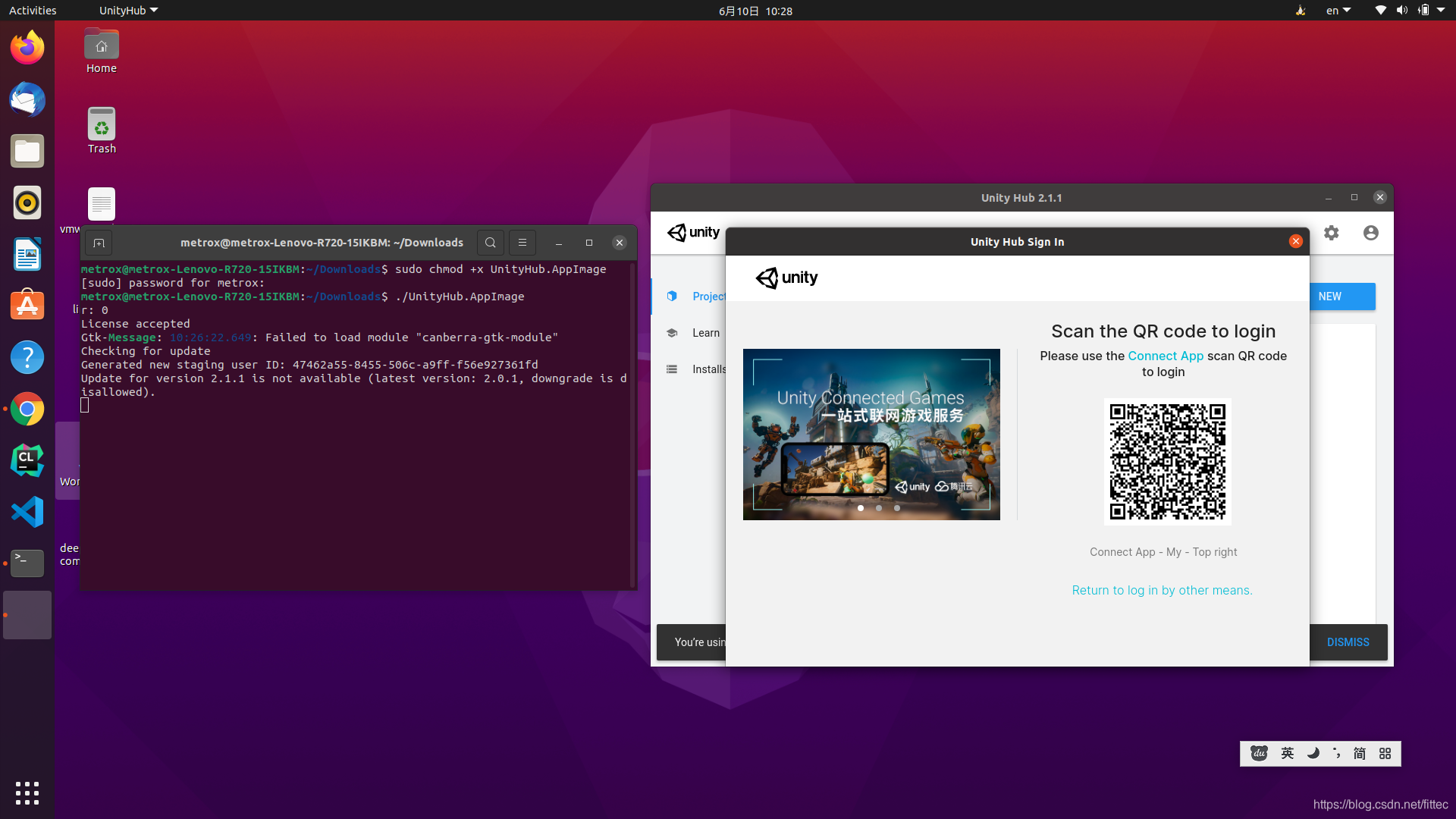The image size is (1456, 819).
Task: Open the Files manager in dock
Action: coord(27,151)
